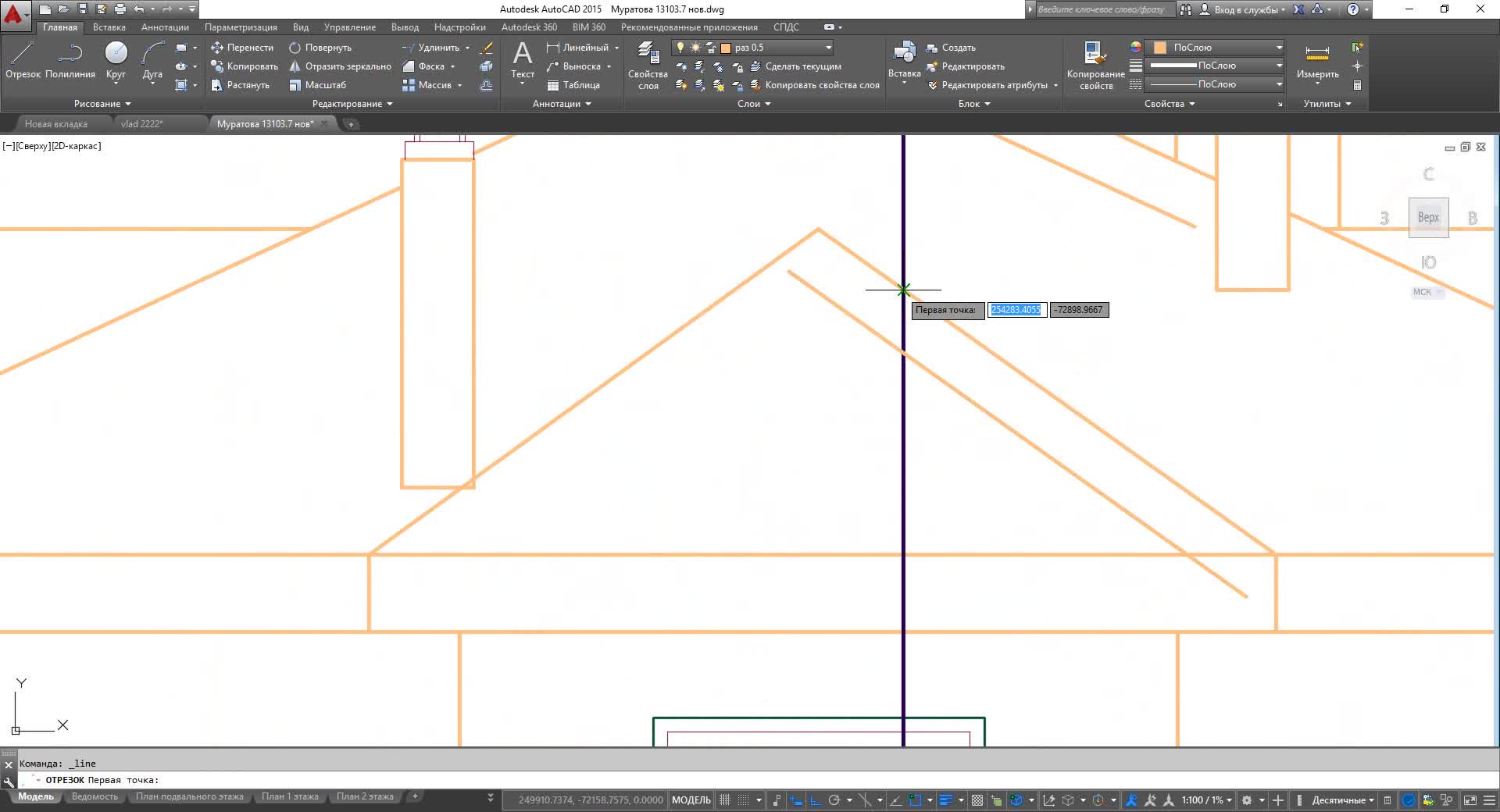Click the erase icon in Редактирование panel
The width and height of the screenshot is (1500, 812).
486,48
